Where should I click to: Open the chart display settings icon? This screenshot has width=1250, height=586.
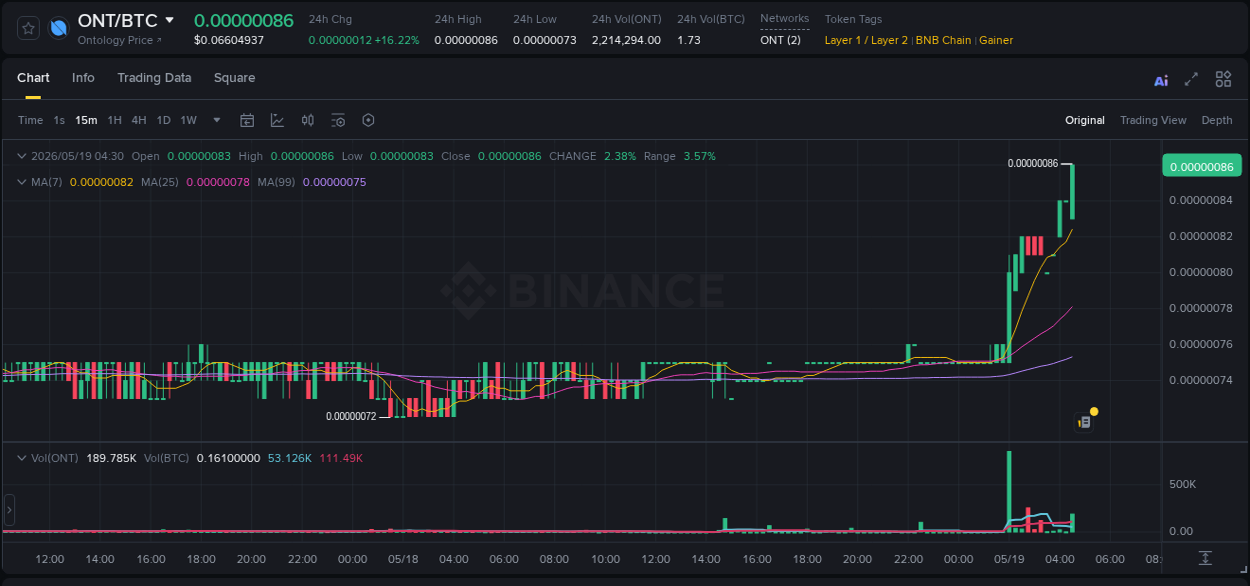tap(338, 120)
